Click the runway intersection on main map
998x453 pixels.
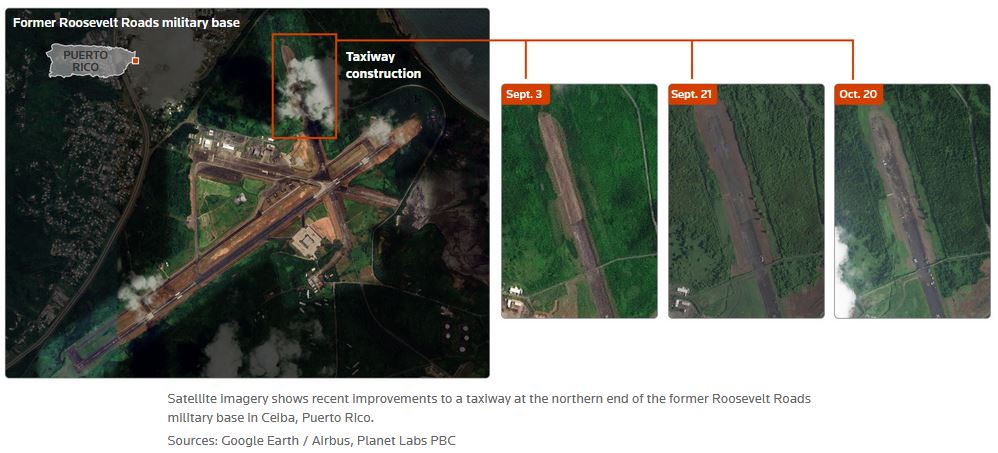(330, 183)
